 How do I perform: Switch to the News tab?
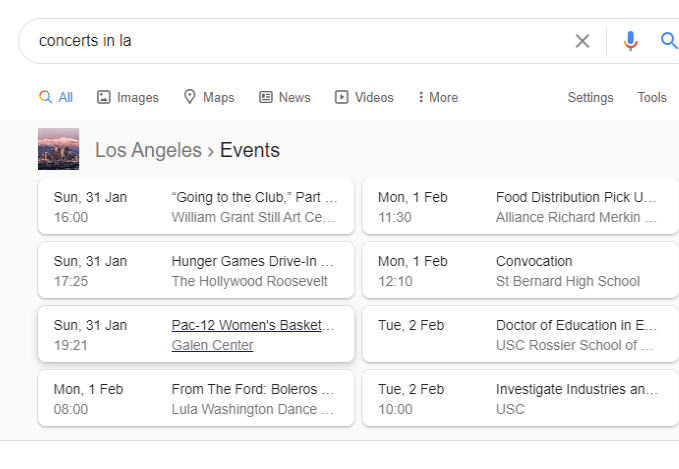click(285, 97)
